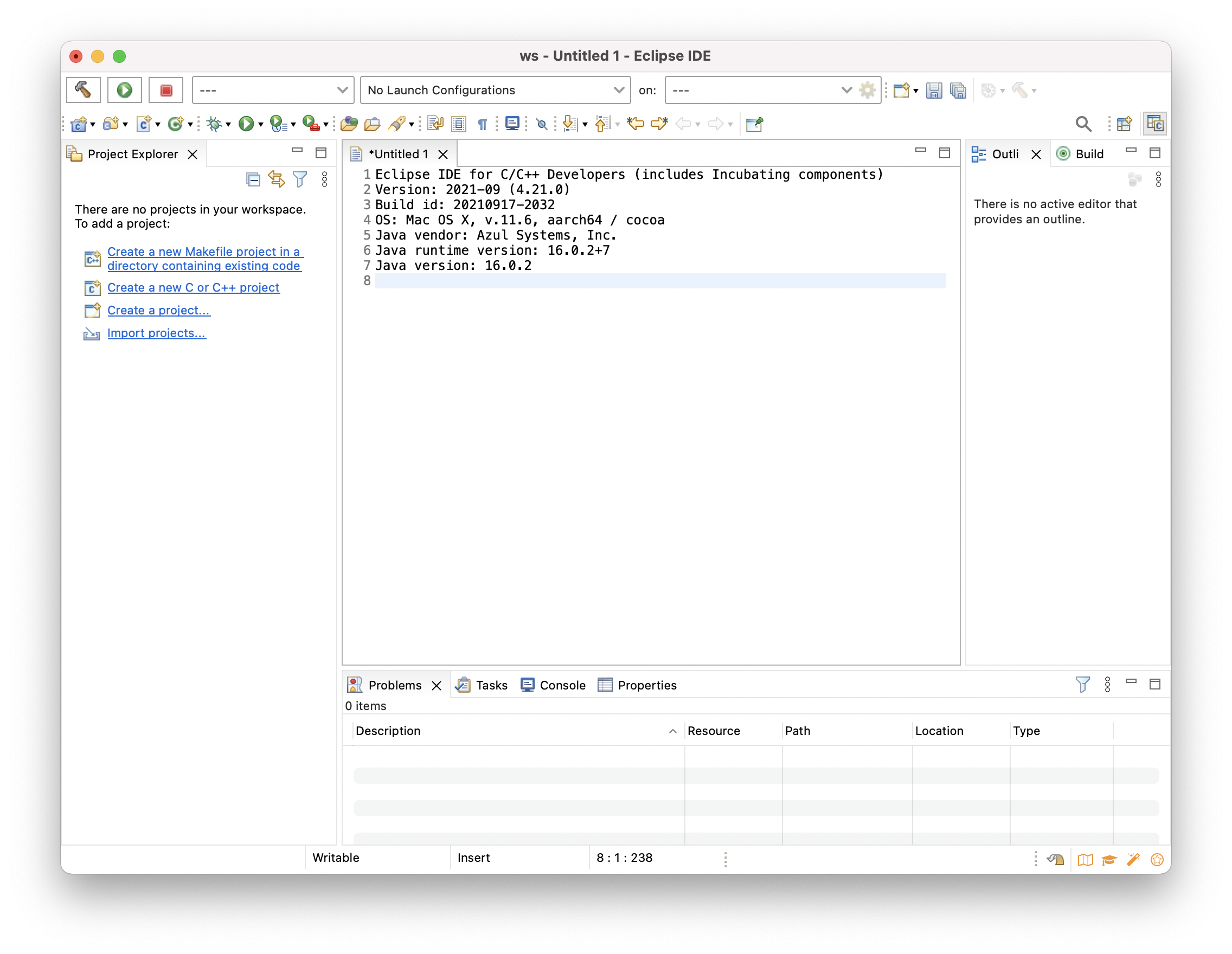Click Collapse All in Project Explorer
The image size is (1232, 954).
point(253,180)
